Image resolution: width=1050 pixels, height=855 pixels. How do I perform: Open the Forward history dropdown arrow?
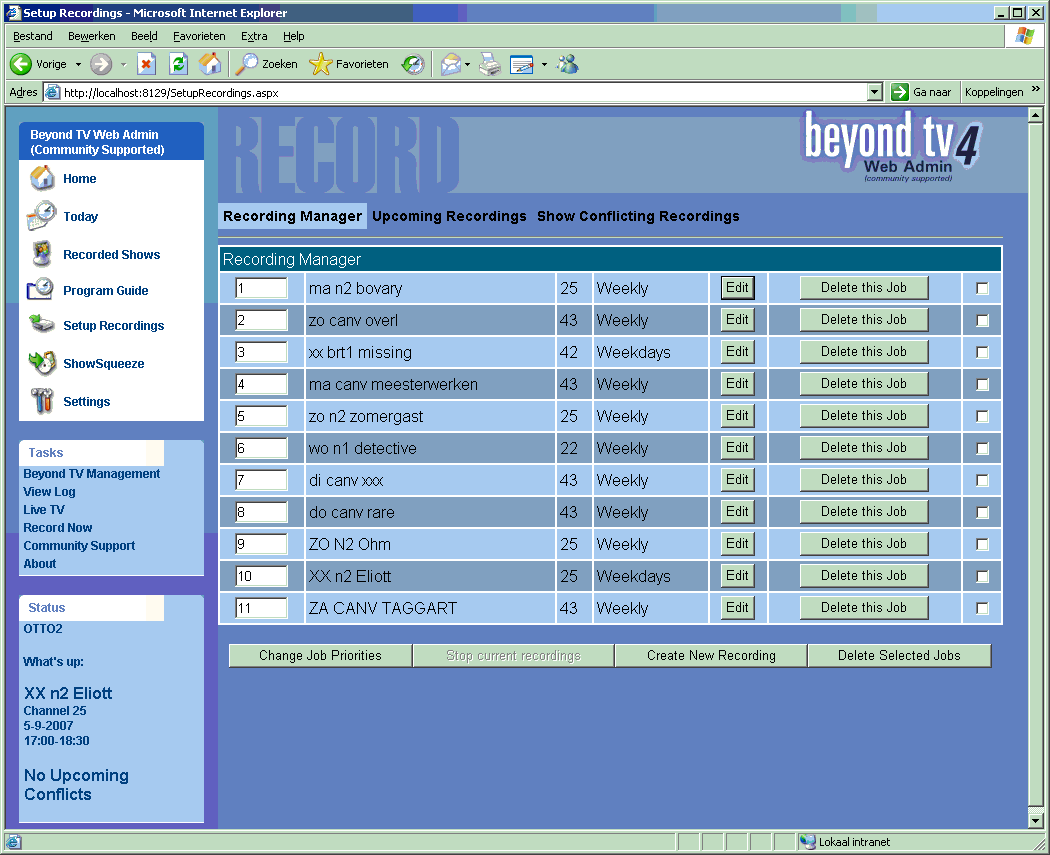[123, 64]
